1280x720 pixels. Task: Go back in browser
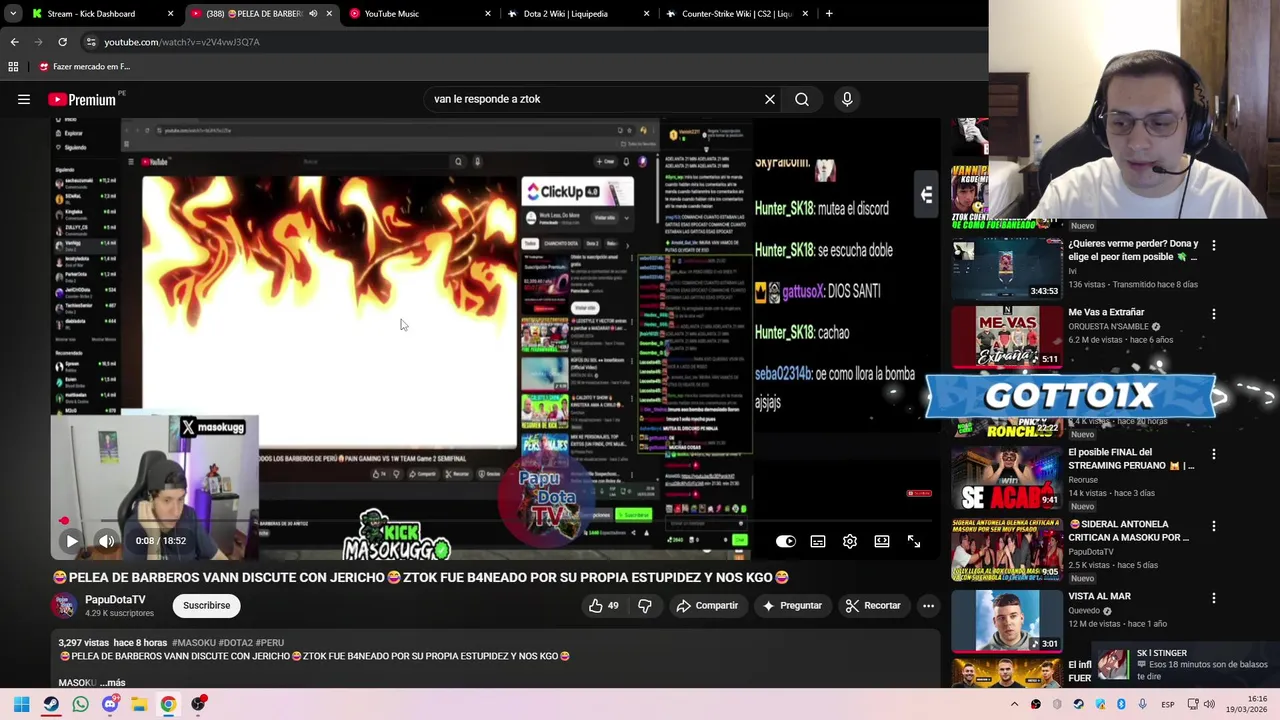[14, 42]
